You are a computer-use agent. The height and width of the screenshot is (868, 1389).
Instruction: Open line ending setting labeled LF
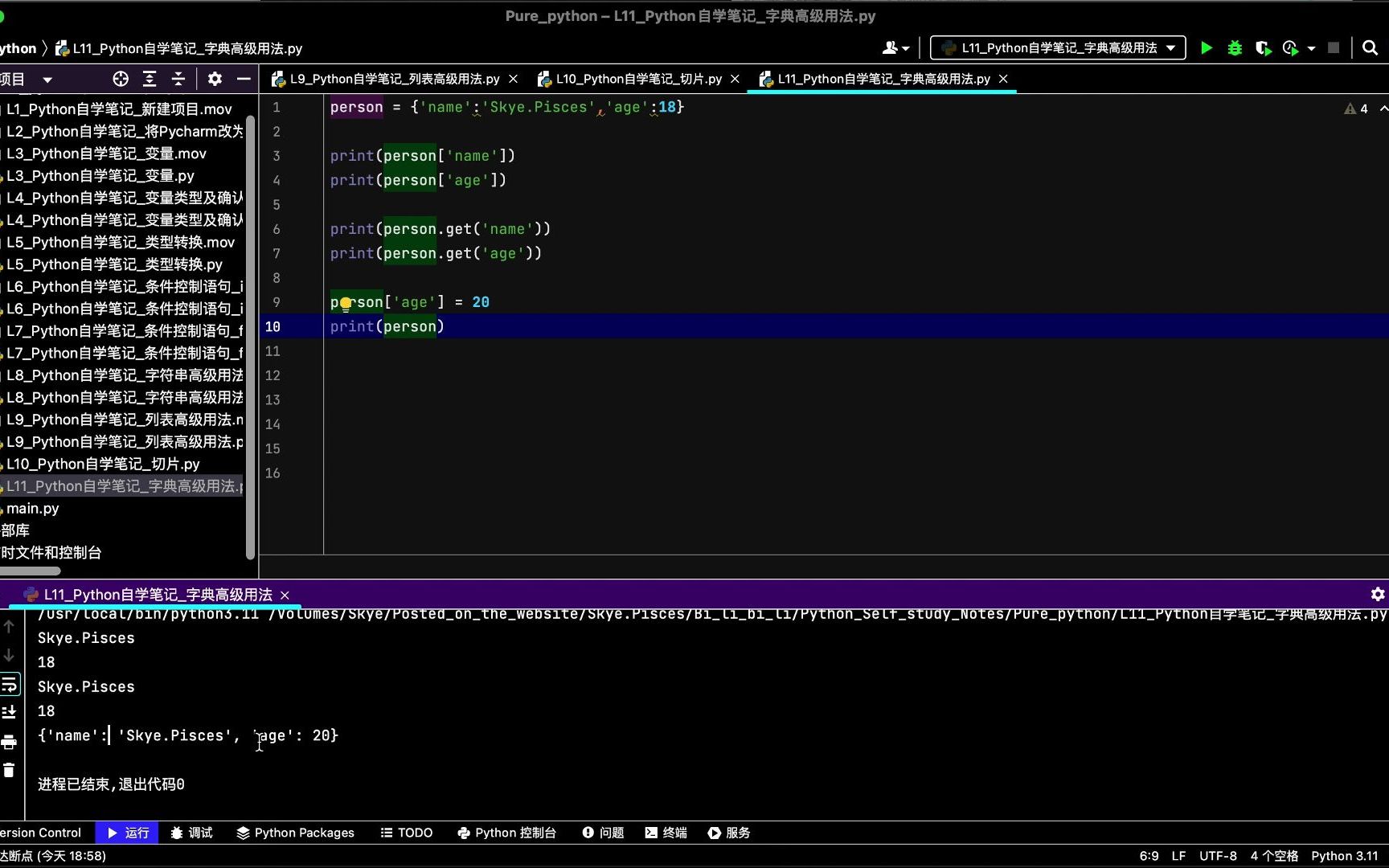(x=1178, y=856)
